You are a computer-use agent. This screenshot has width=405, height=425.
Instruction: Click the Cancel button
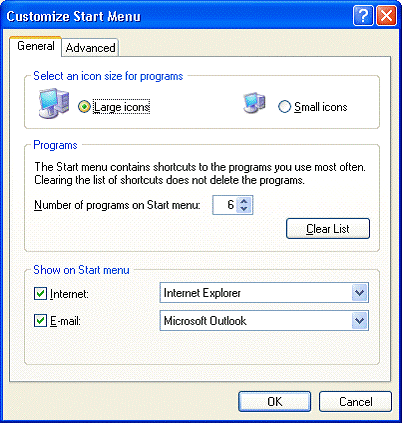[x=355, y=402]
